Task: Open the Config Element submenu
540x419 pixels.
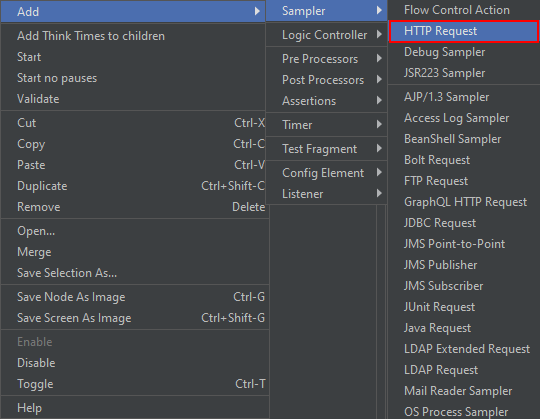Action: (326, 173)
